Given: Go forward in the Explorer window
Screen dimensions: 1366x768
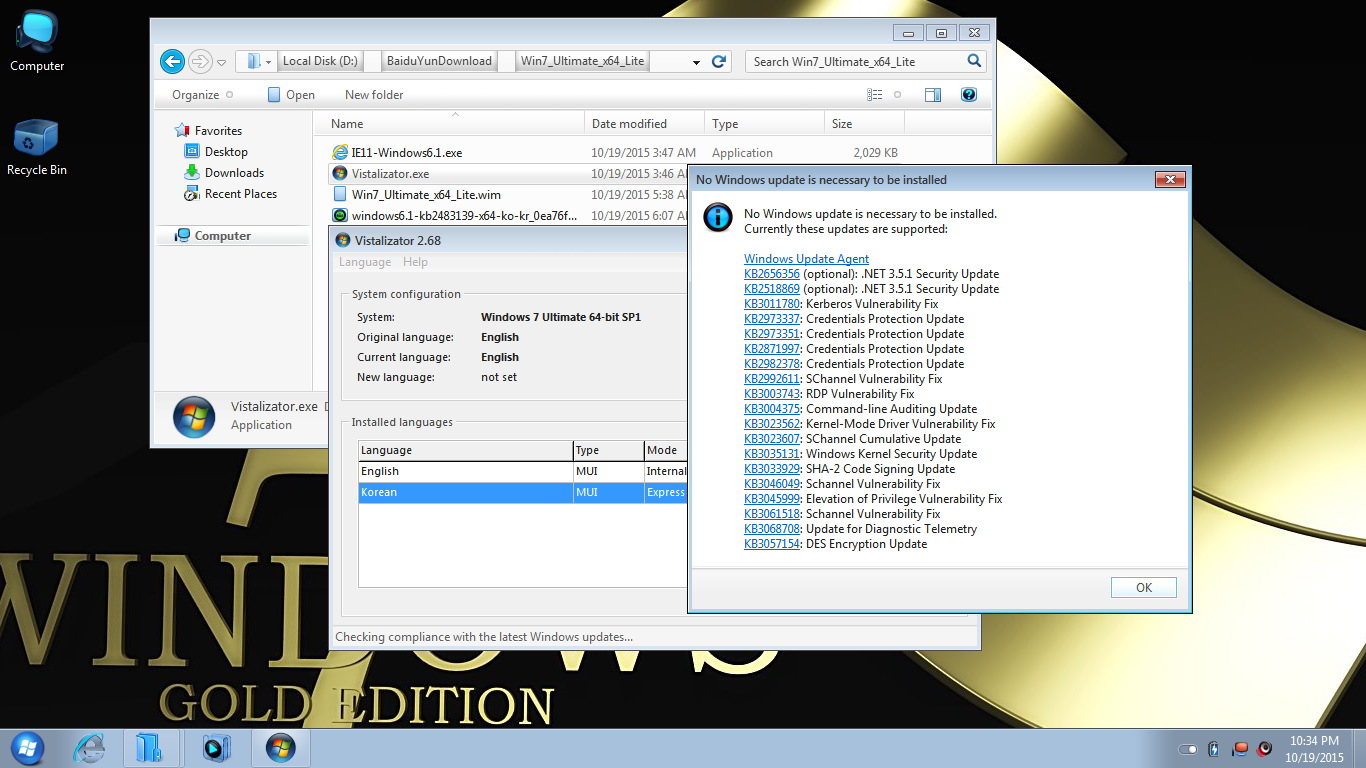Looking at the screenshot, I should [x=200, y=61].
